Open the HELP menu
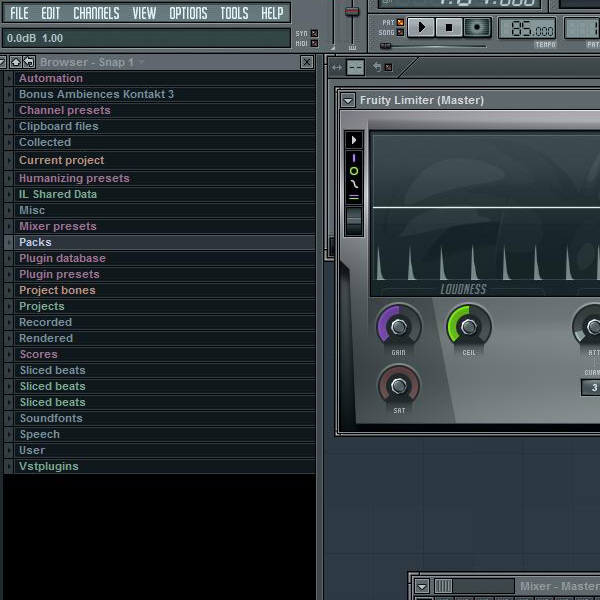600x600 pixels. [272, 13]
